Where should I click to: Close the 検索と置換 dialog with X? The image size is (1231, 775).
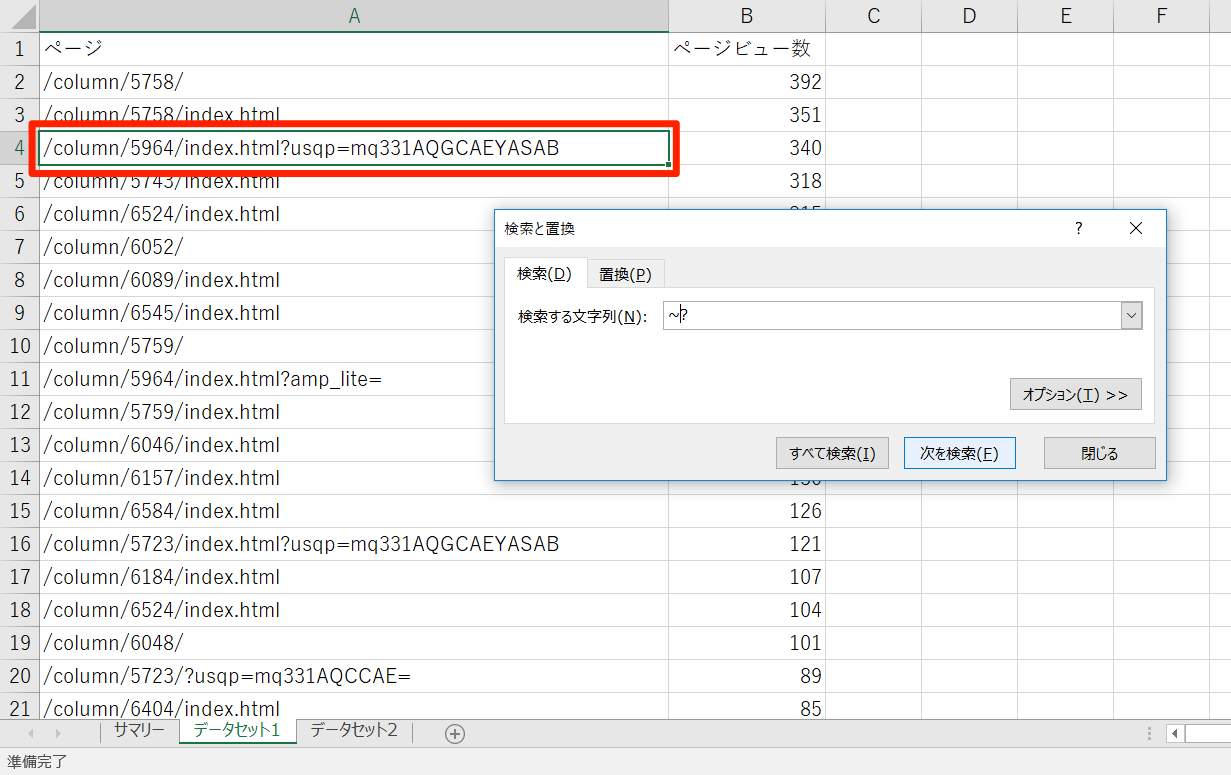(1135, 228)
